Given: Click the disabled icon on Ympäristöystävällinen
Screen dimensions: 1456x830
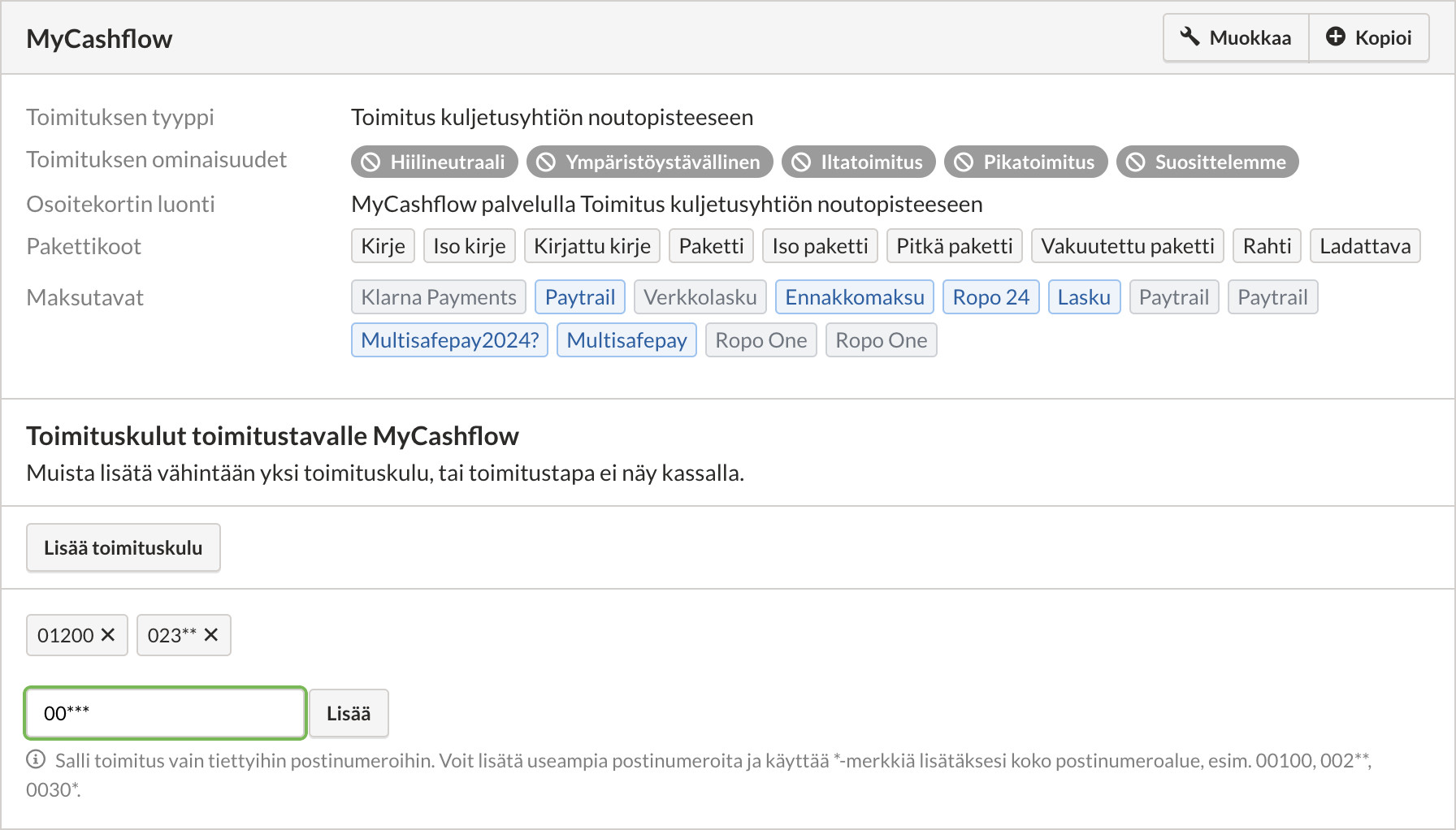Looking at the screenshot, I should (x=546, y=162).
